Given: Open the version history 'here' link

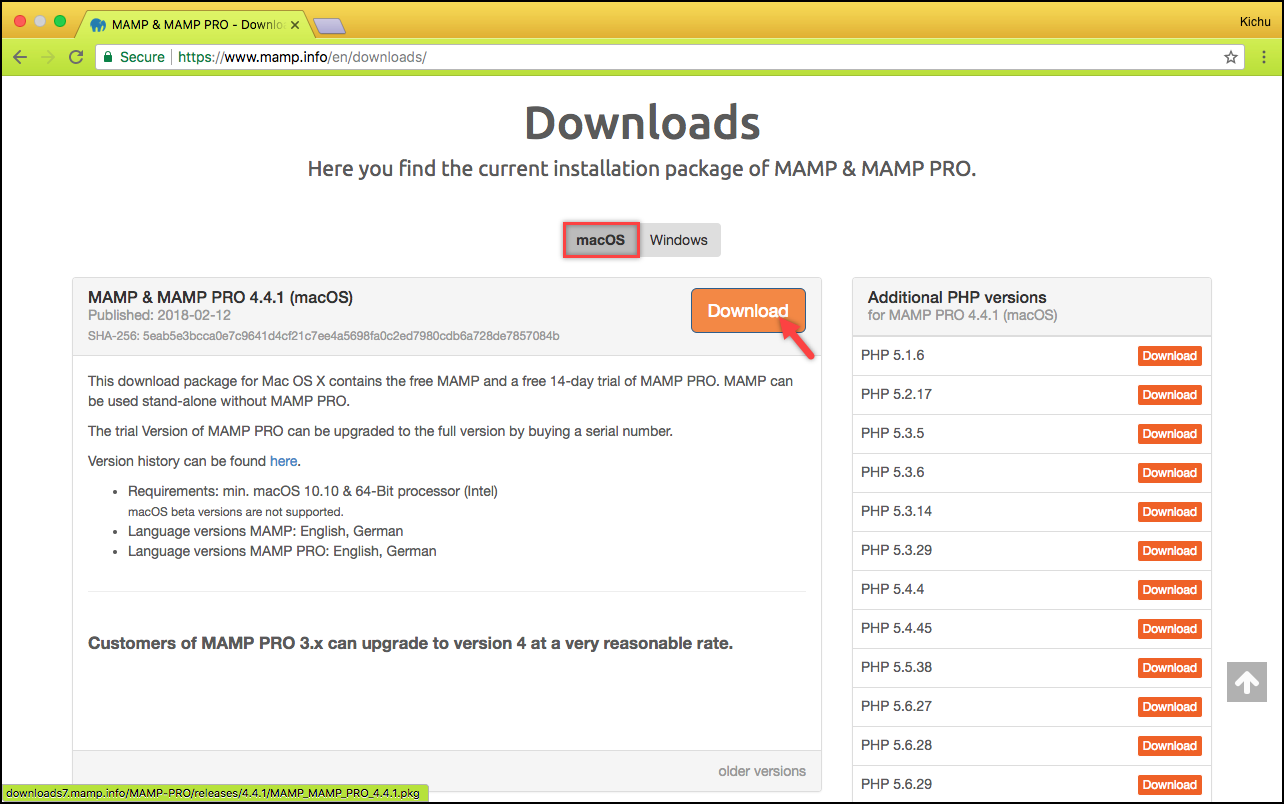Looking at the screenshot, I should tap(283, 461).
